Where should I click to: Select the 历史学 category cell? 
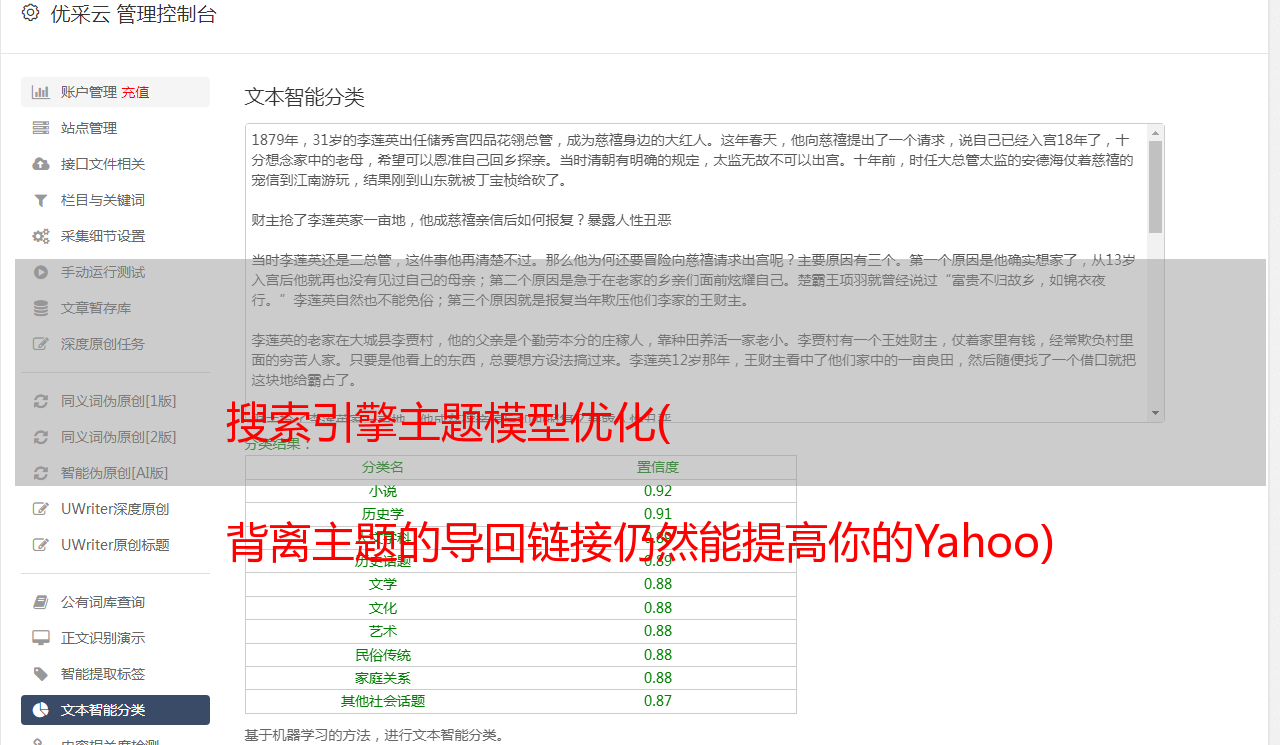click(x=383, y=514)
